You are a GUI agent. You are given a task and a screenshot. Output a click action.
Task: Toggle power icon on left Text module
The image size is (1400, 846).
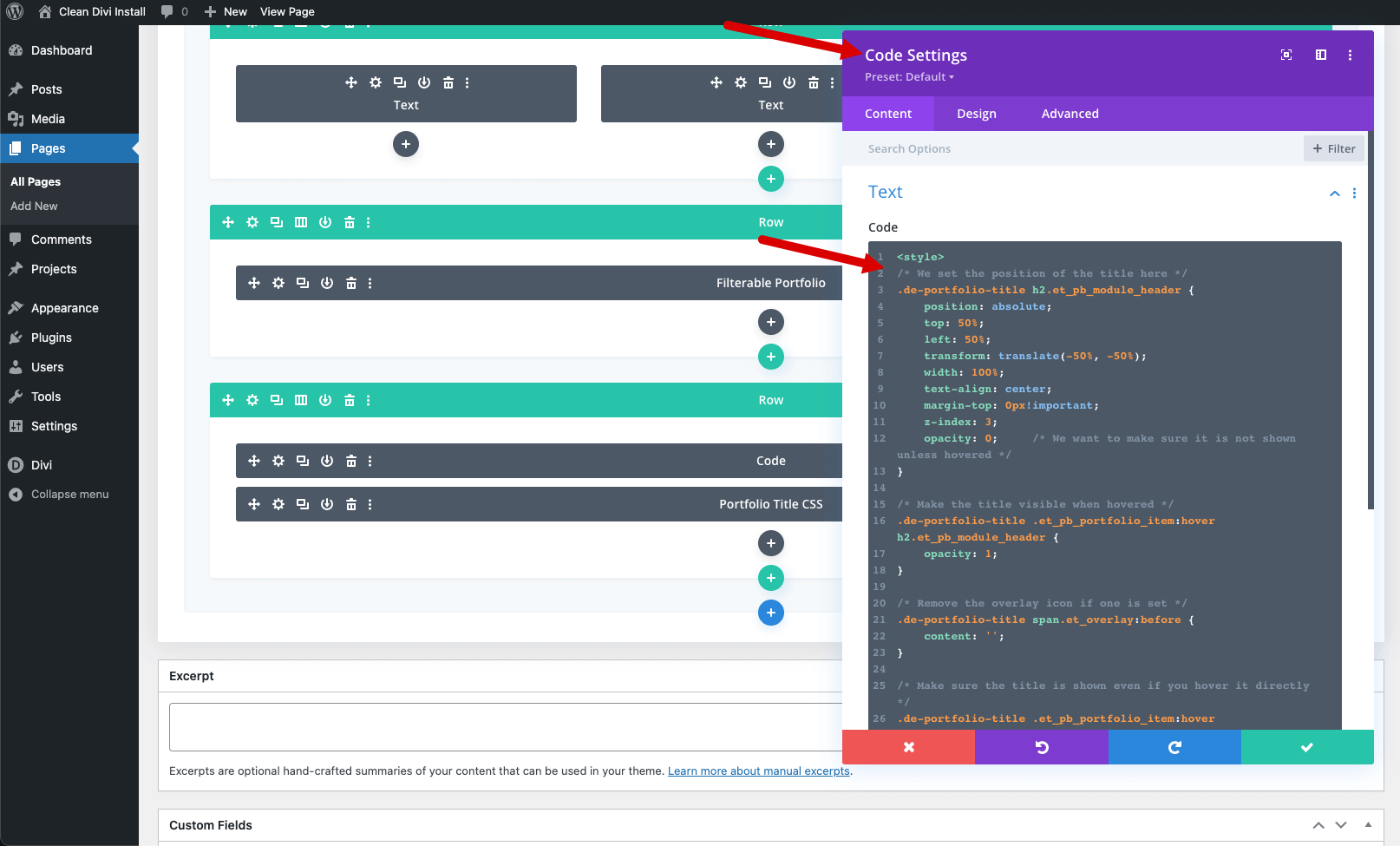click(x=424, y=82)
